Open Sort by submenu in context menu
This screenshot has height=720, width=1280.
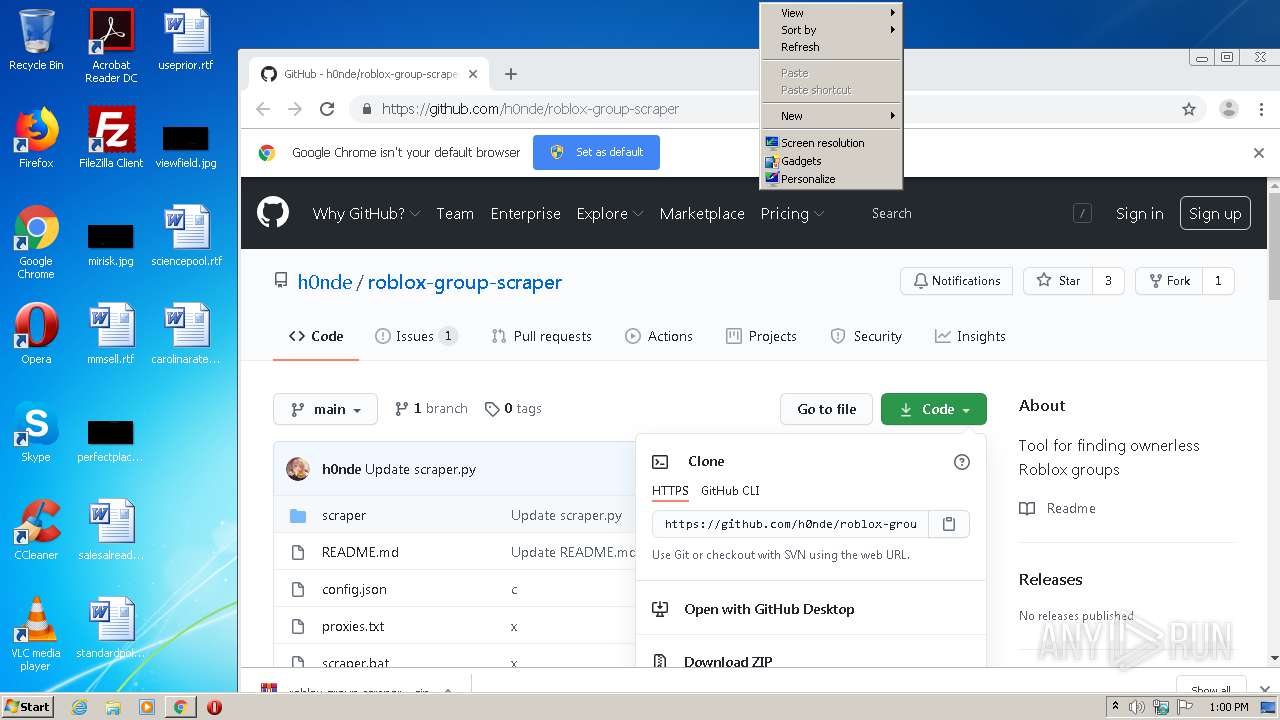click(x=831, y=30)
